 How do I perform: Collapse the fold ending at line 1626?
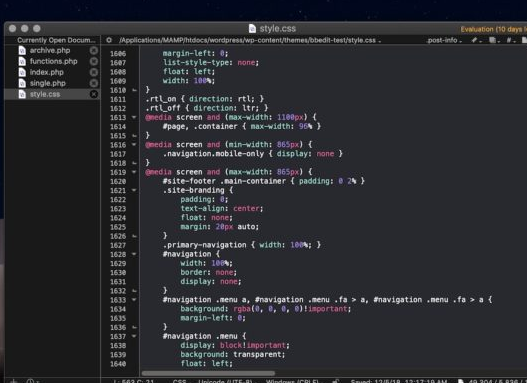click(x=134, y=236)
